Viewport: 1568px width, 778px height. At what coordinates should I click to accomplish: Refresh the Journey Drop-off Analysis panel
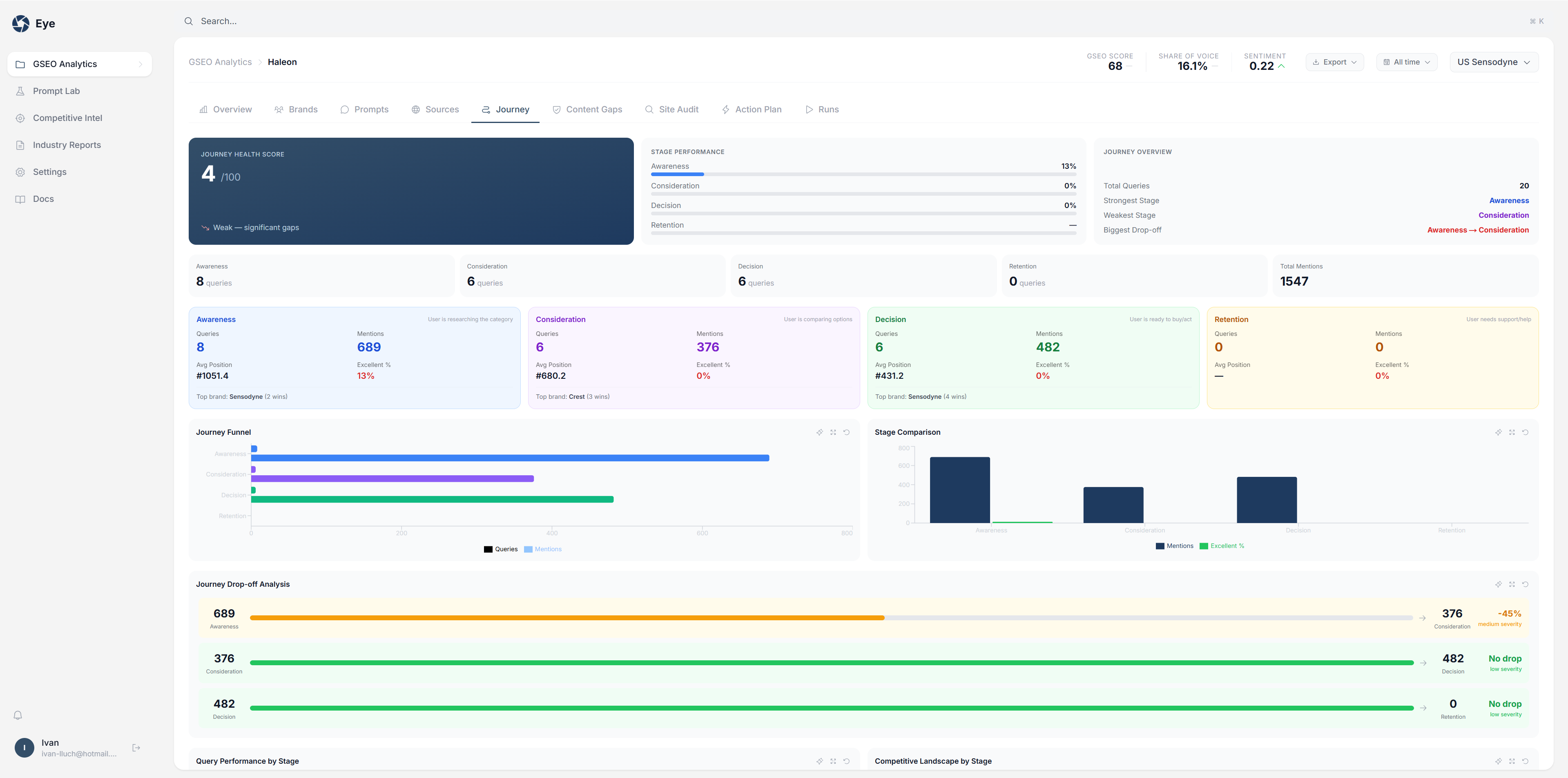point(1525,584)
